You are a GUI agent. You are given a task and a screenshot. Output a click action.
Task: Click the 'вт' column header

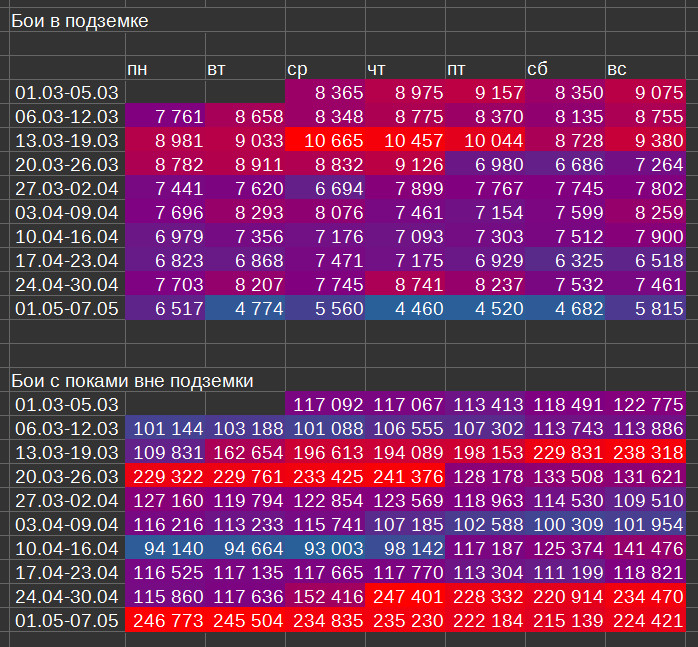point(245,69)
